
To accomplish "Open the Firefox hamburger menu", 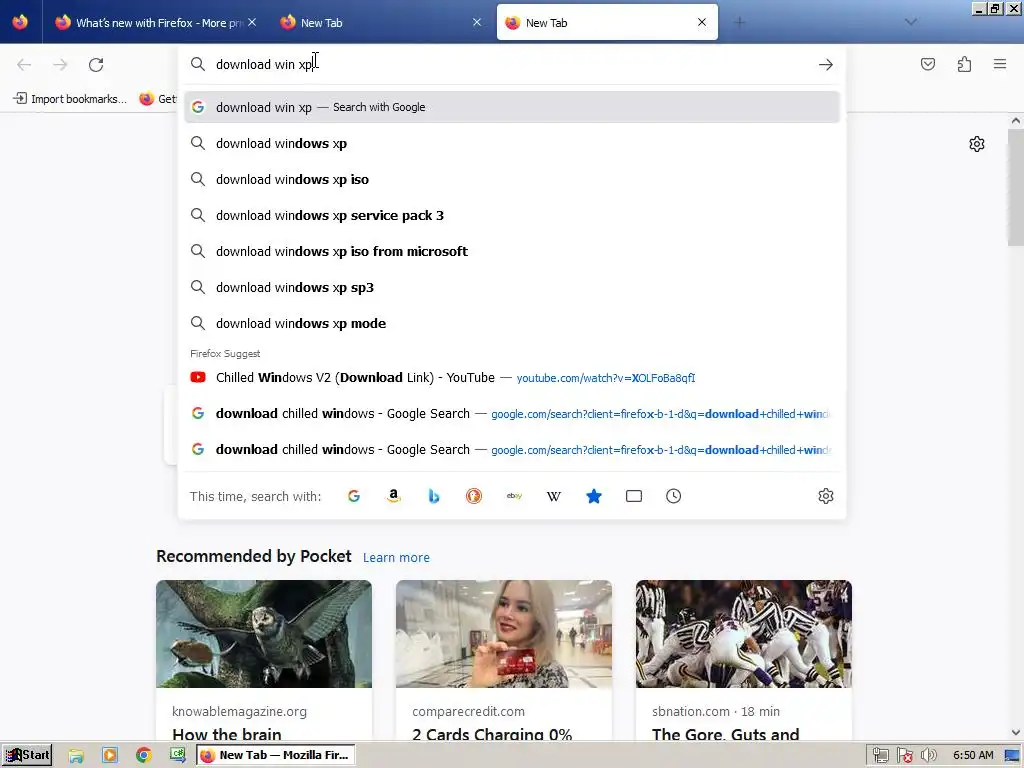I will [x=1000, y=64].
